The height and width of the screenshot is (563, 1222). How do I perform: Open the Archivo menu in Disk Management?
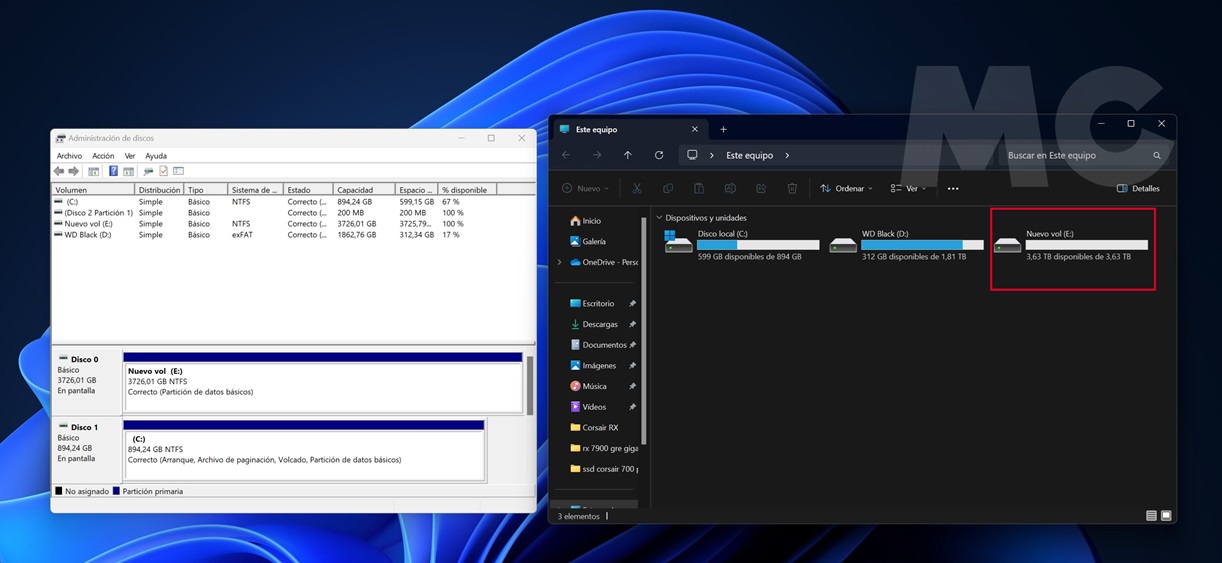tap(69, 156)
